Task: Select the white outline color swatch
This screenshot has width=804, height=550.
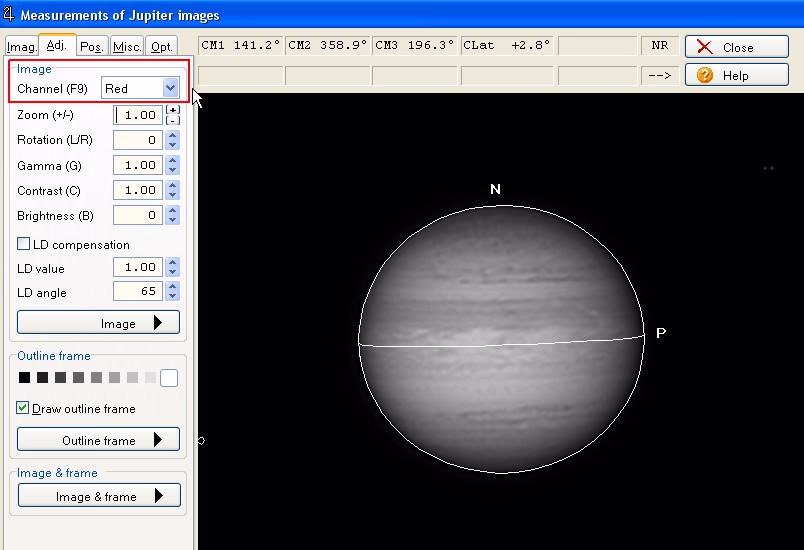Action: [x=169, y=377]
